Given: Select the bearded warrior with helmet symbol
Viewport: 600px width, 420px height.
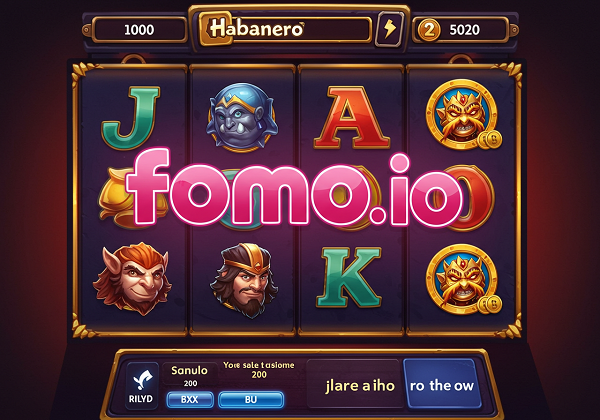Looking at the screenshot, I should pos(245,279).
